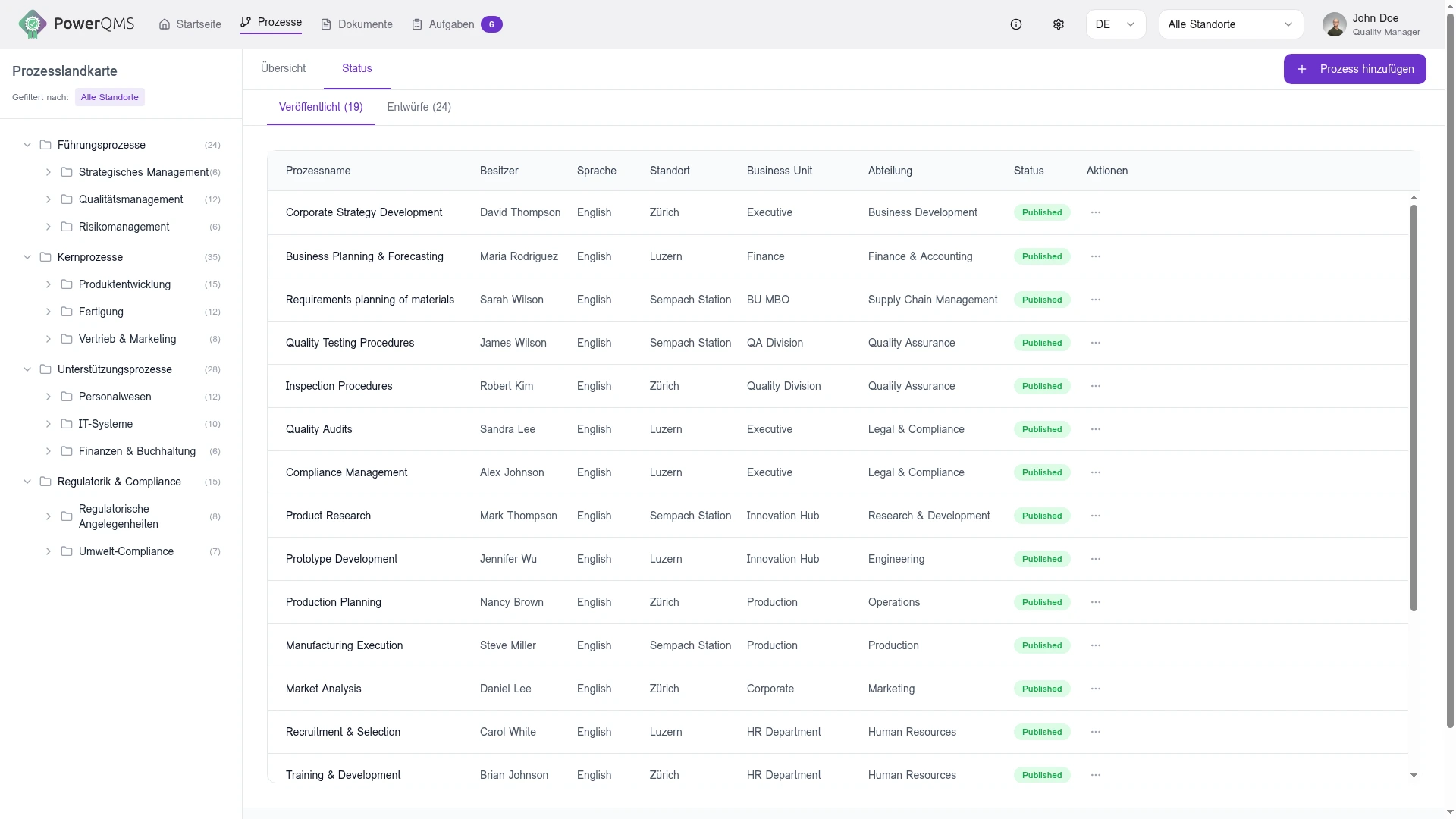Viewport: 1456px width, 819px height.
Task: Open Aufgaben with 6 badge
Action: point(457,24)
